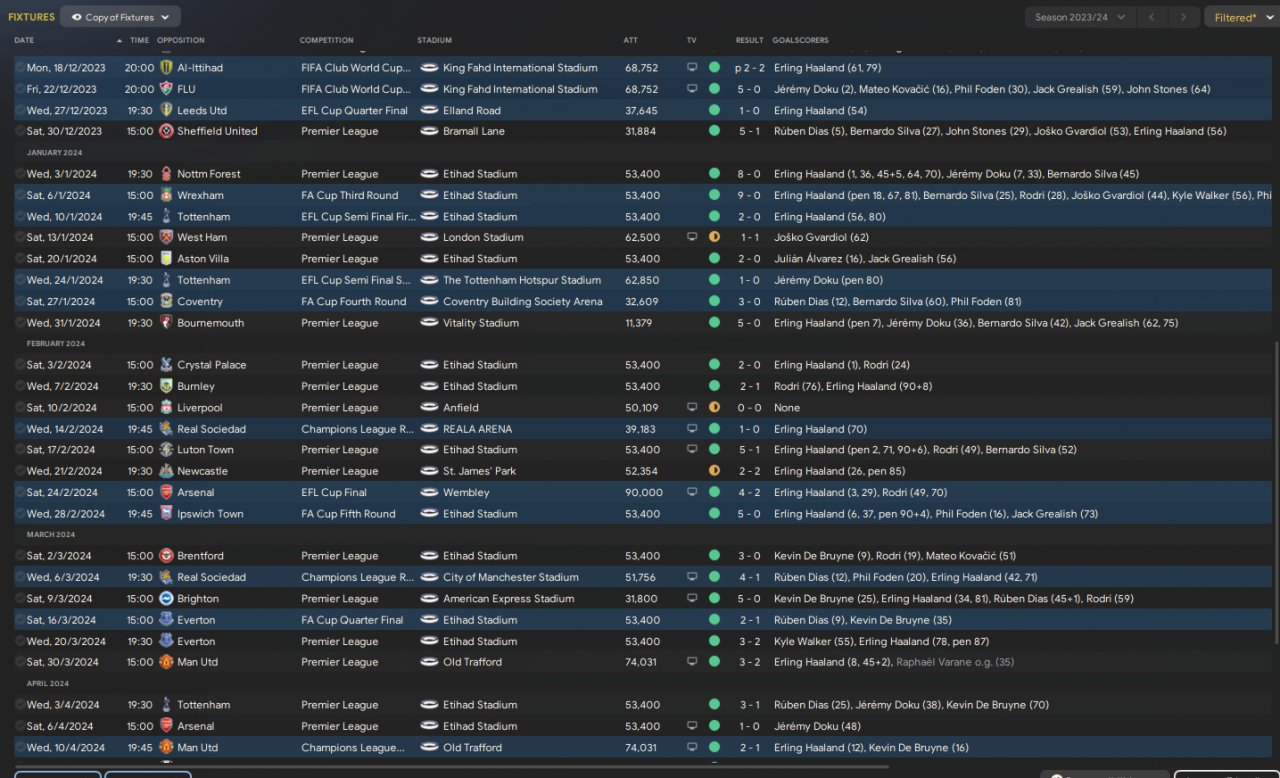This screenshot has width=1280, height=778.
Task: Sort by the STADIUM column header
Action: 435,41
